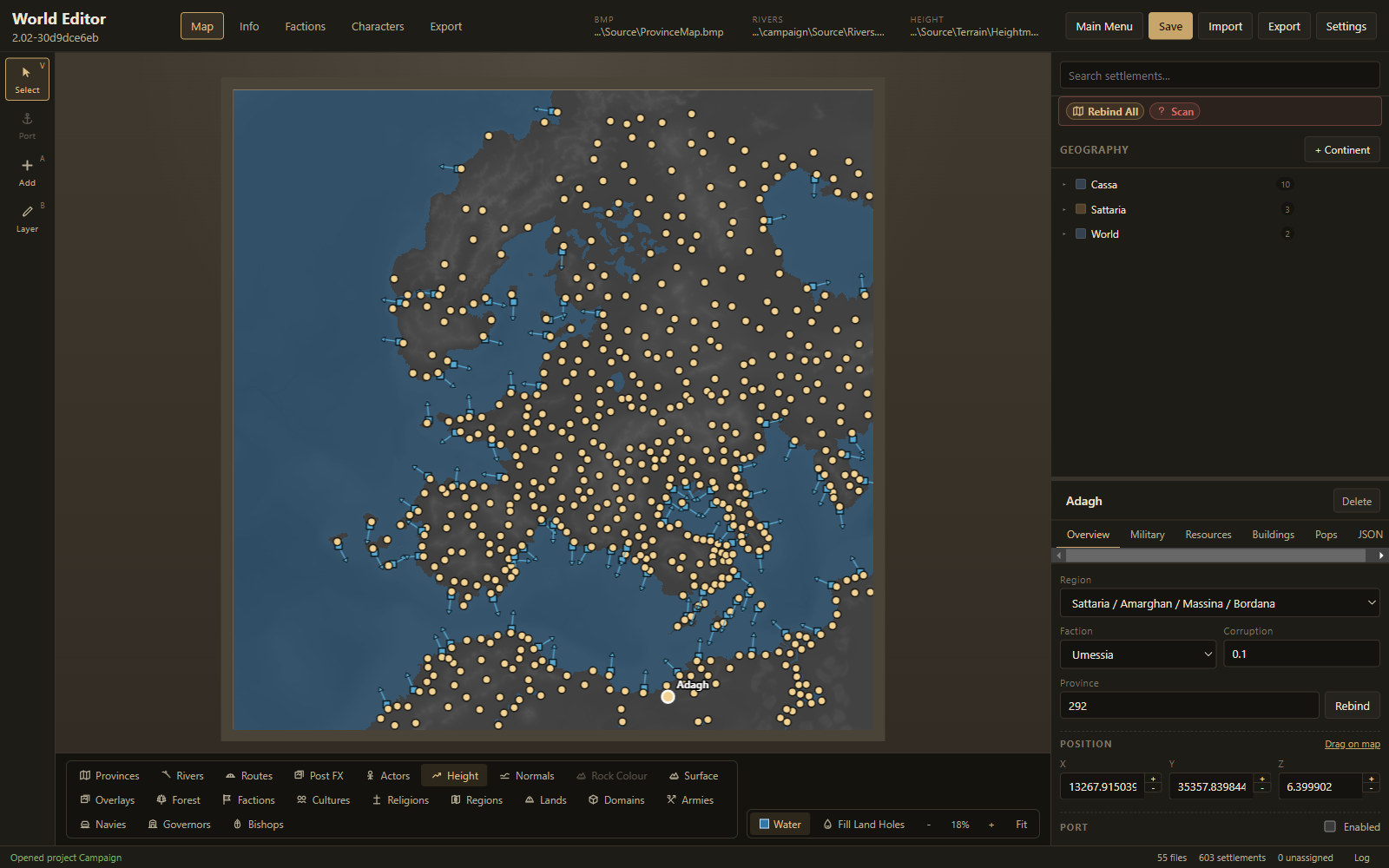
Task: Open Settings
Action: click(x=1346, y=26)
